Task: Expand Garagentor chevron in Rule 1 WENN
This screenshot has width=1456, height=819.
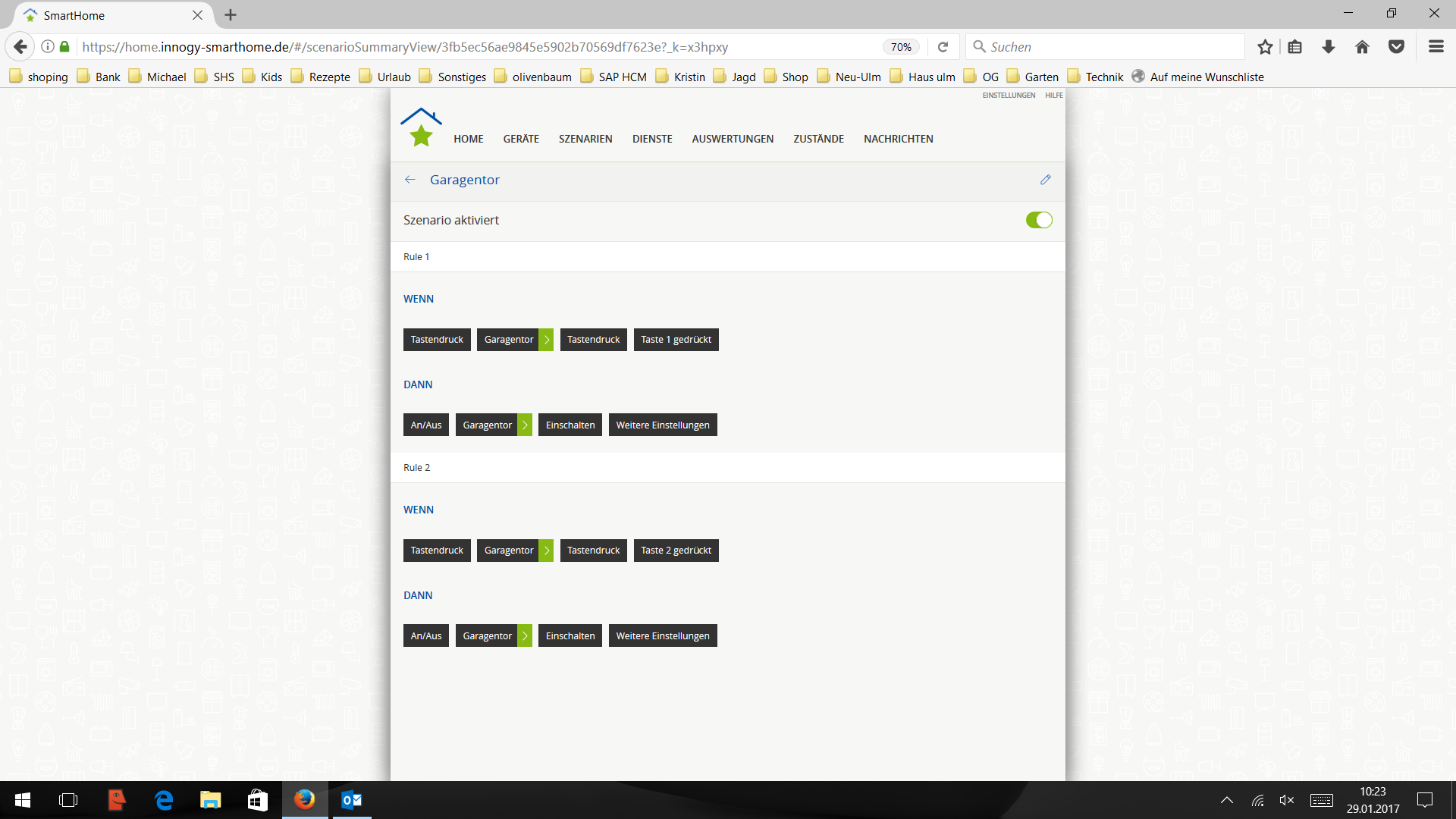Action: tap(547, 340)
